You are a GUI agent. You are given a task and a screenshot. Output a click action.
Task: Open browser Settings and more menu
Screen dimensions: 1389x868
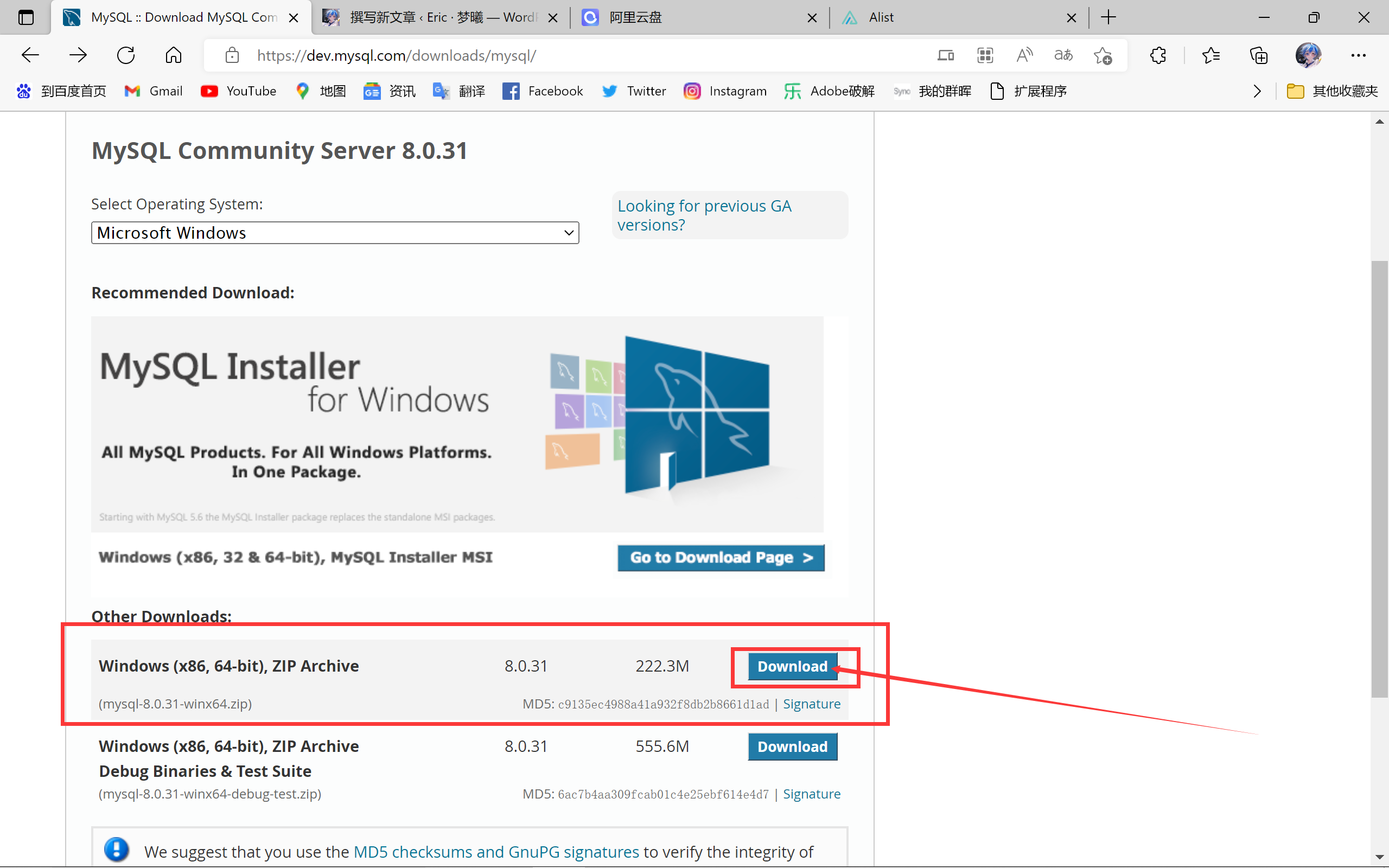coord(1358,55)
